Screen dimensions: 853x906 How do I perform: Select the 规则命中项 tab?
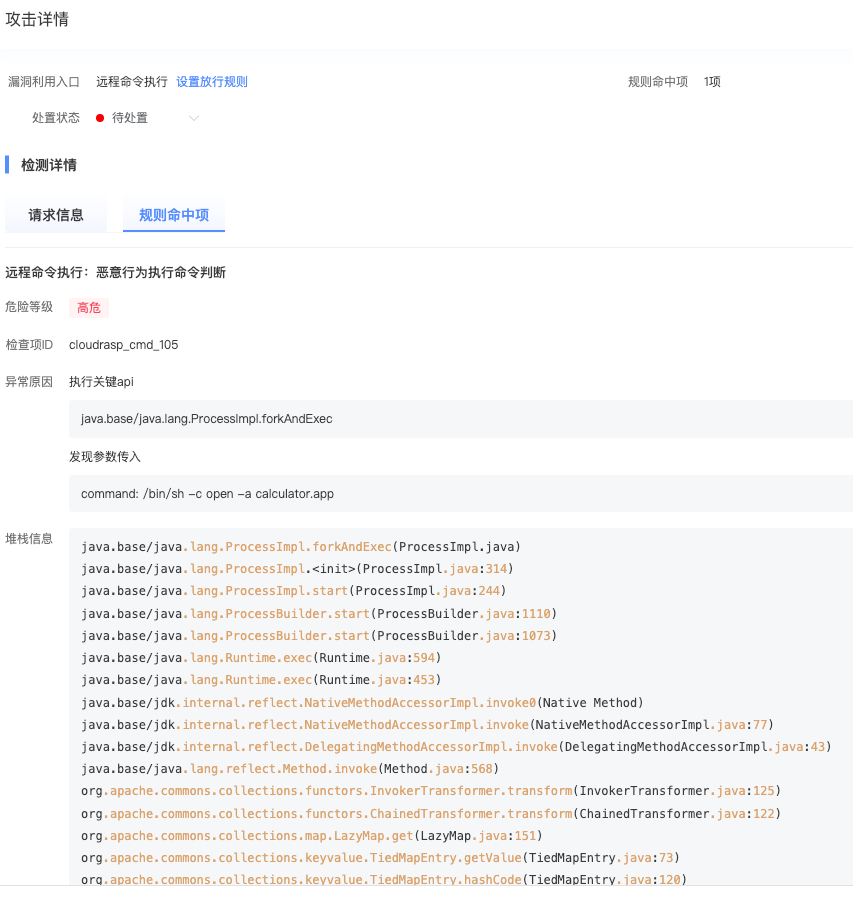coord(174,215)
